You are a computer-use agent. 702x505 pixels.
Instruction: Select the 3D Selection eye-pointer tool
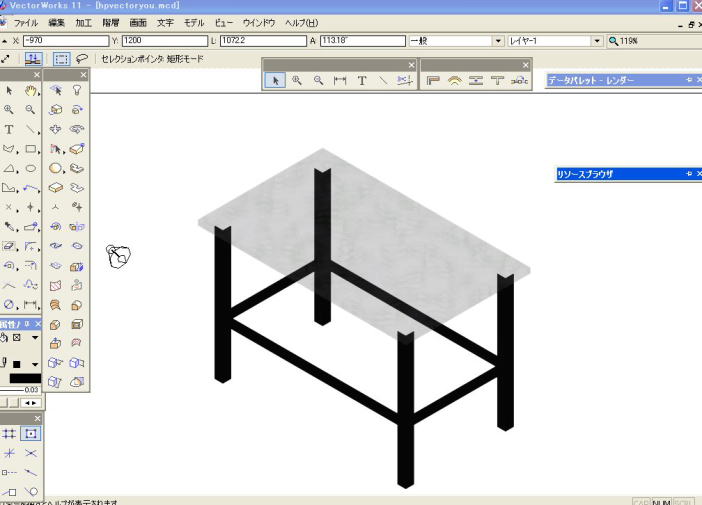pyautogui.click(x=55, y=90)
